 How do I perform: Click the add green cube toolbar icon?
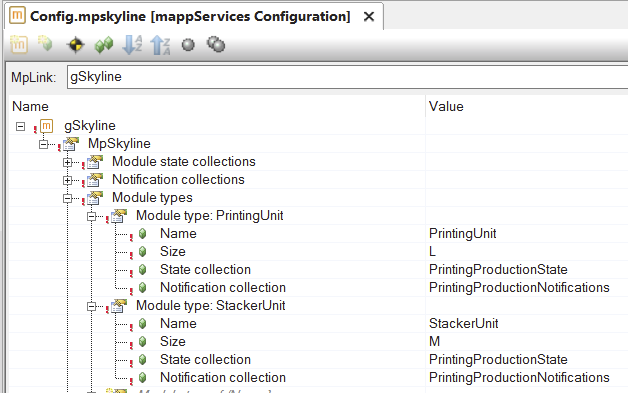coord(45,44)
